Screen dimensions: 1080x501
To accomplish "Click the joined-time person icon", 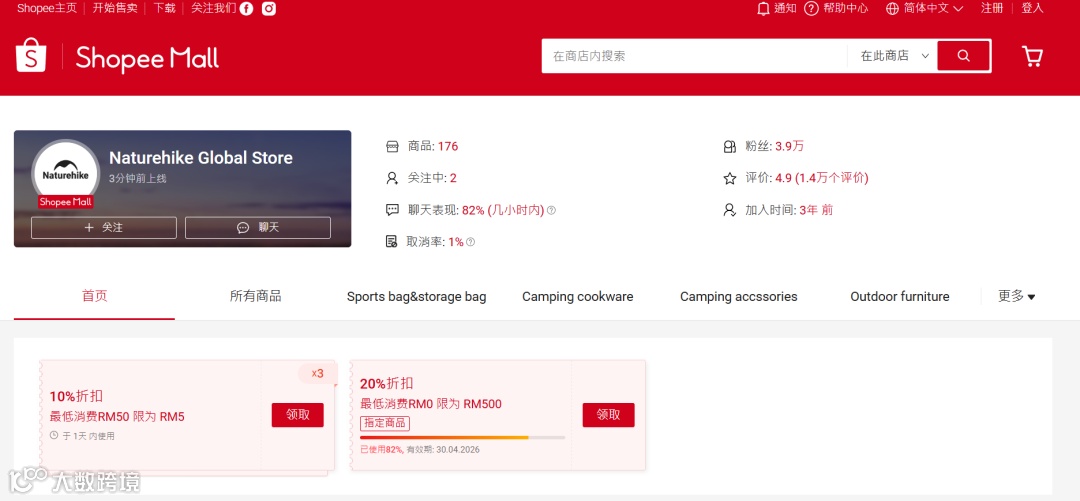I will (x=729, y=210).
